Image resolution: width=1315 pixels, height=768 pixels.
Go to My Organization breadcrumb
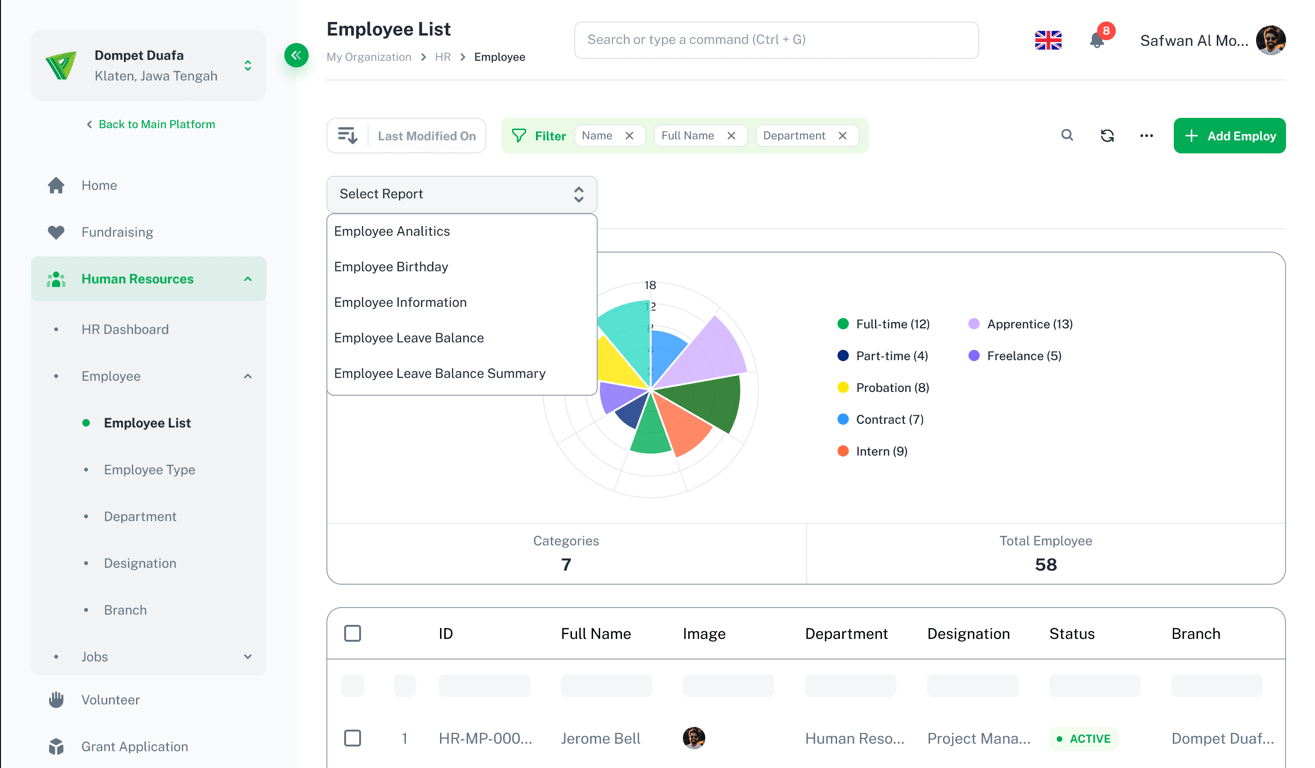369,57
